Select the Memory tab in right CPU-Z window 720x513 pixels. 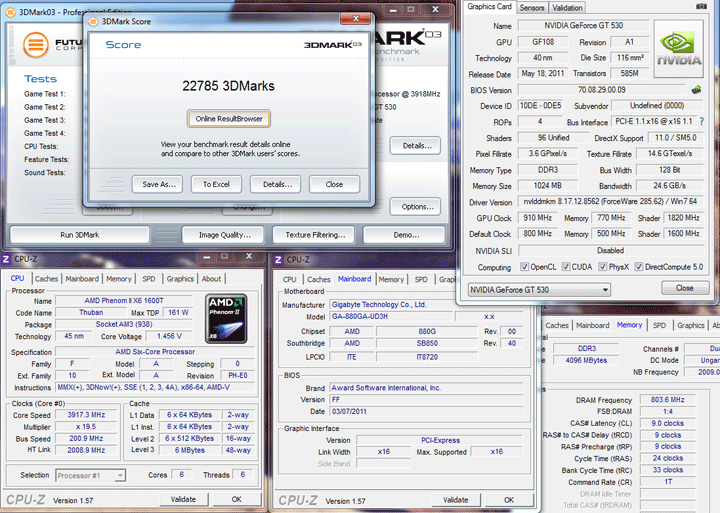tap(629, 325)
